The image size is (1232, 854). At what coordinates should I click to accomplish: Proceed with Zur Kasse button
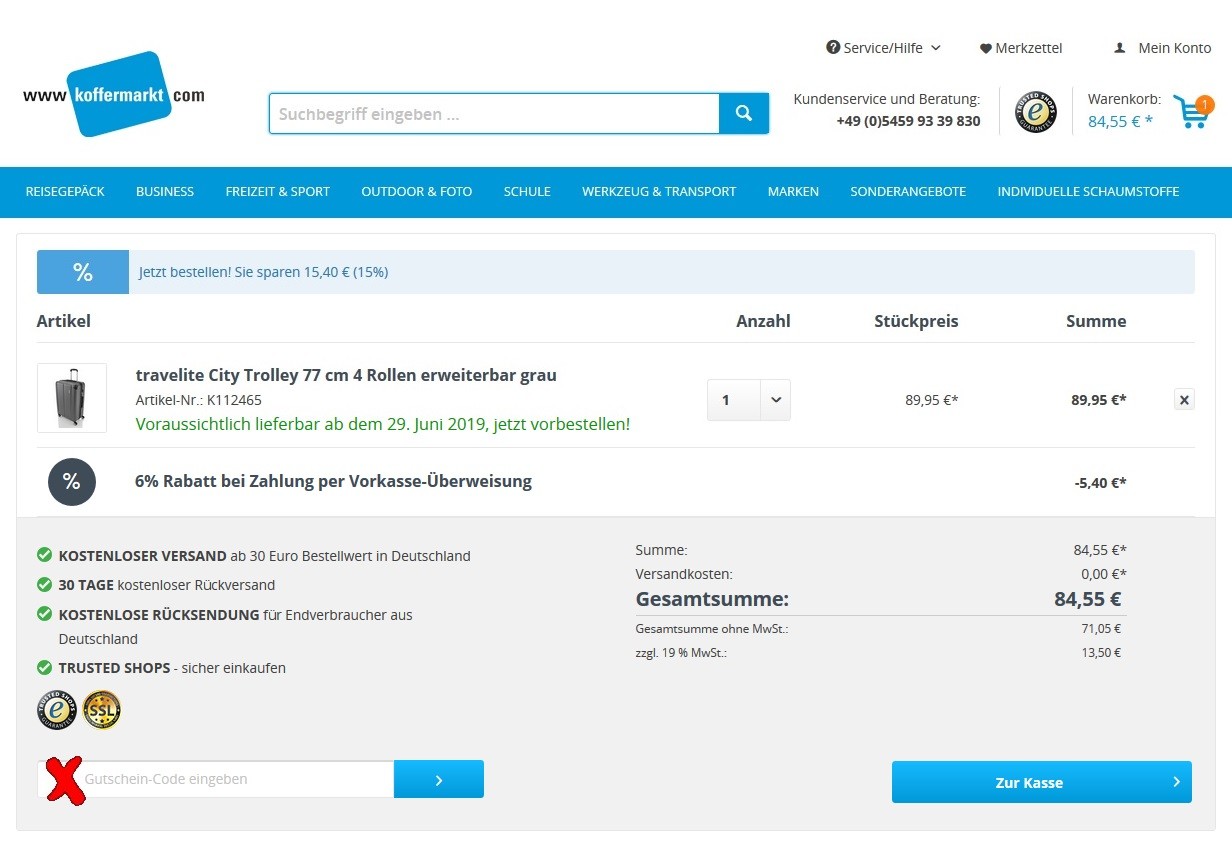(1042, 782)
